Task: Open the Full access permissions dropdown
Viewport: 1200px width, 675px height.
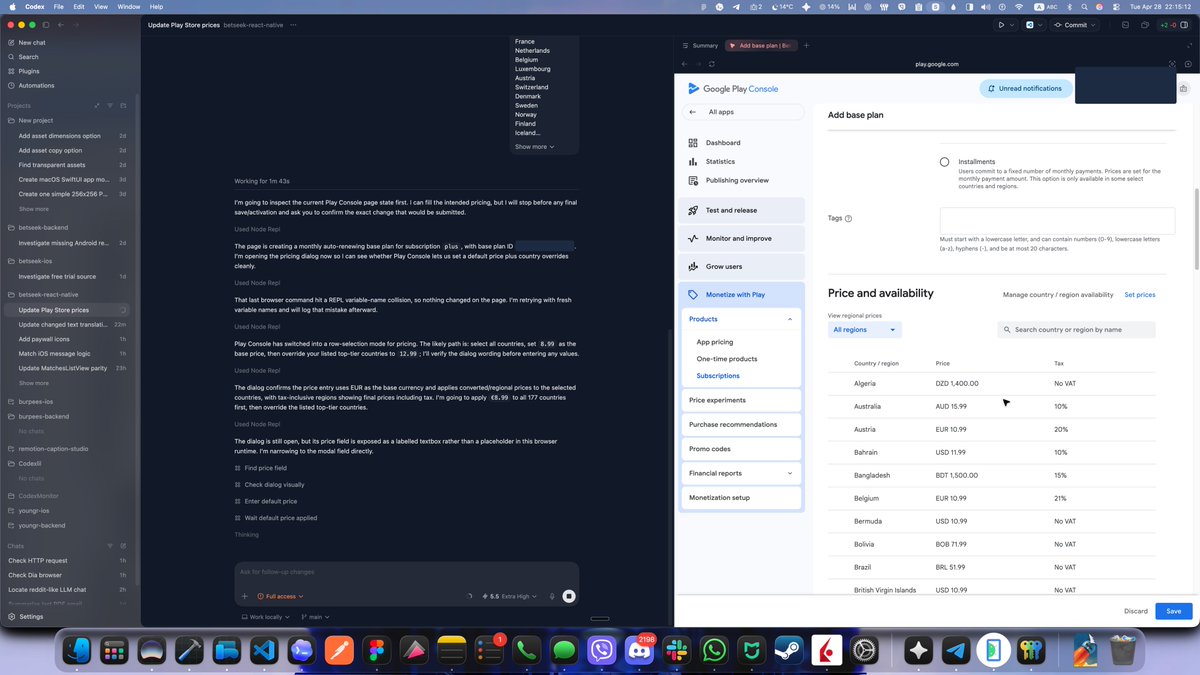Action: click(280, 596)
